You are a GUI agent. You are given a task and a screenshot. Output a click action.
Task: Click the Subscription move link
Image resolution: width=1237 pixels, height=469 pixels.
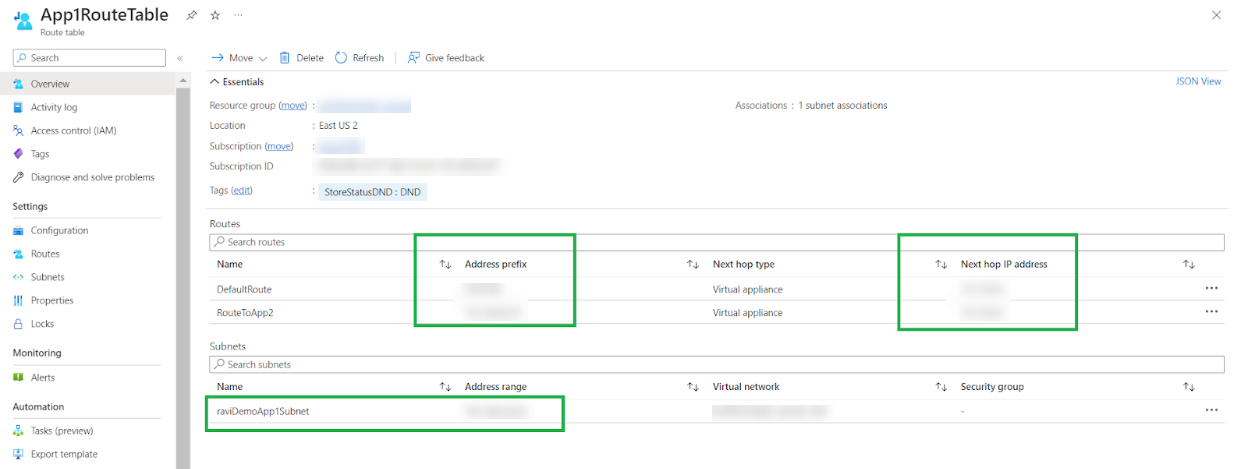point(279,146)
